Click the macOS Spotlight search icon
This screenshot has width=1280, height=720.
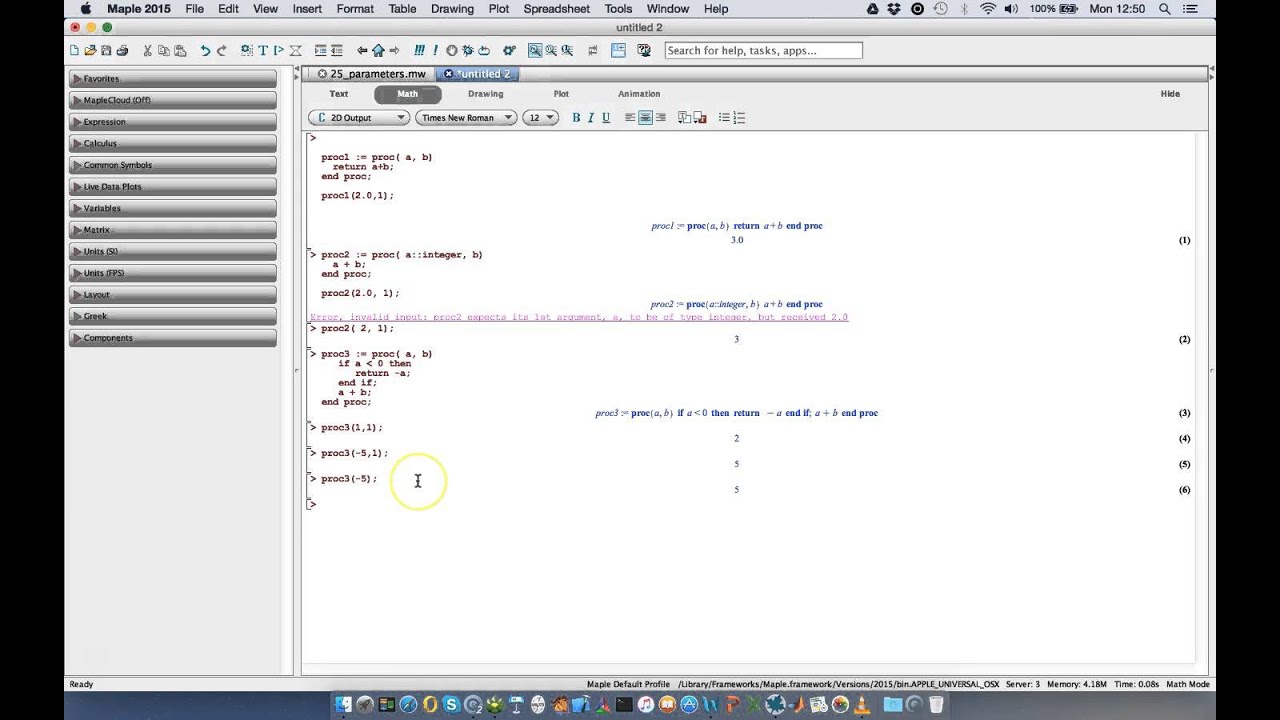(x=1165, y=9)
